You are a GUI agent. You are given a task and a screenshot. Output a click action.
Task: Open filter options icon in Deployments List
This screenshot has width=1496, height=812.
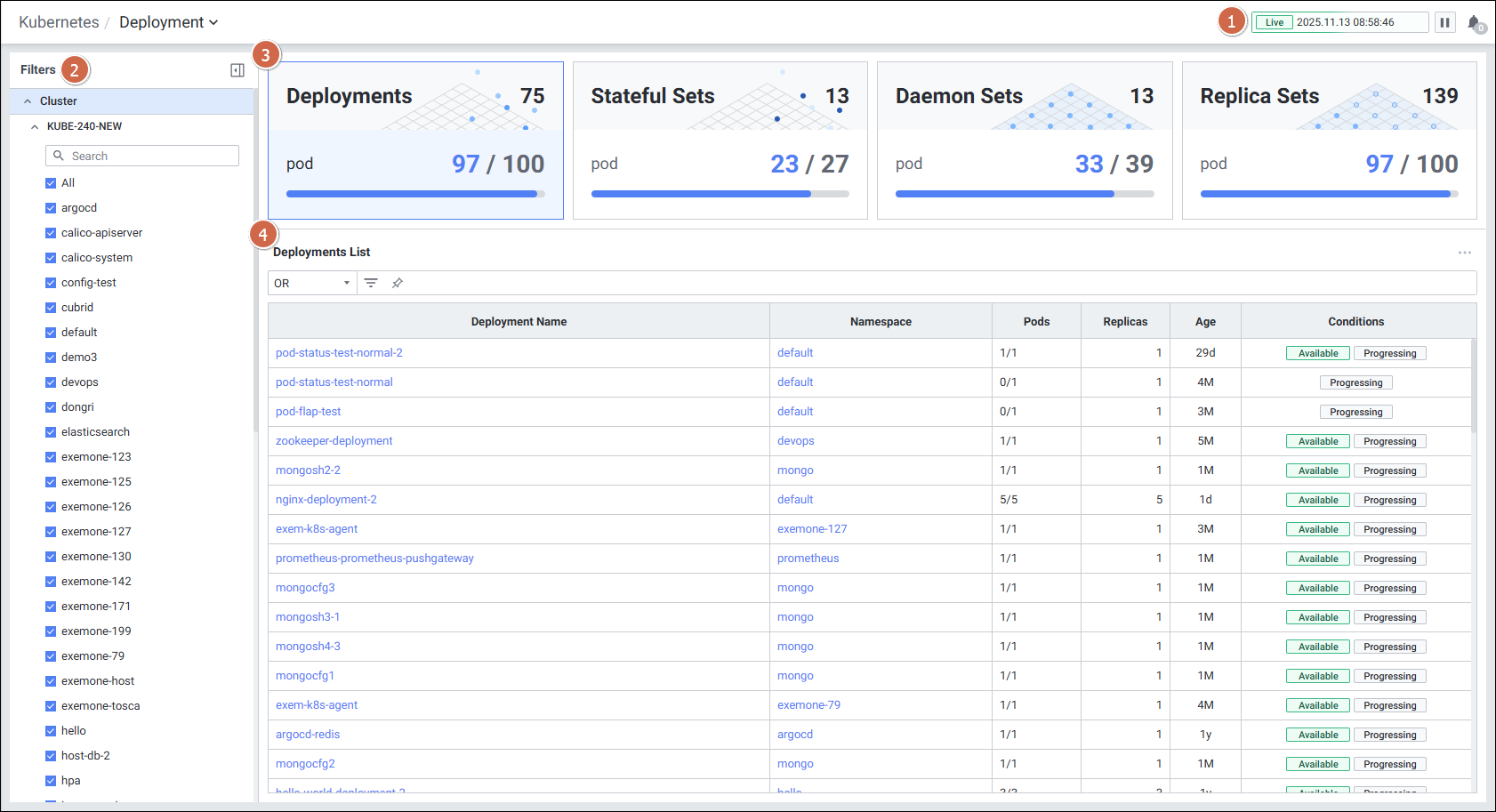click(371, 283)
